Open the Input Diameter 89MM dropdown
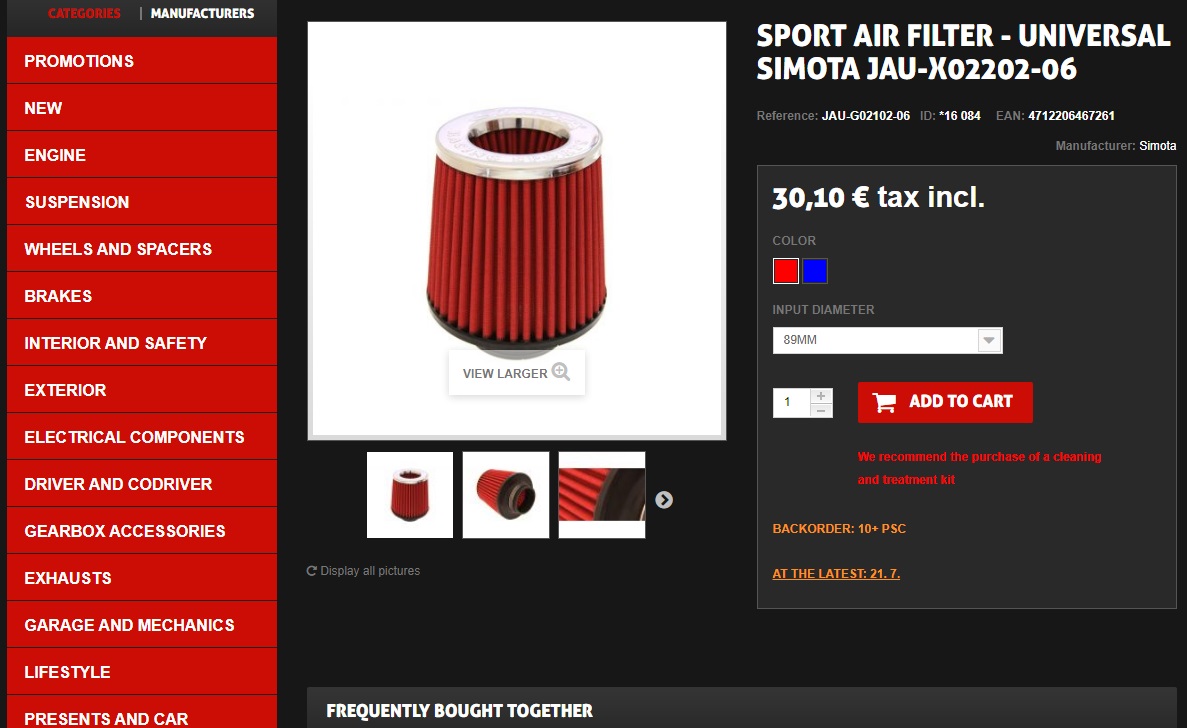Image resolution: width=1187 pixels, height=728 pixels. 887,341
